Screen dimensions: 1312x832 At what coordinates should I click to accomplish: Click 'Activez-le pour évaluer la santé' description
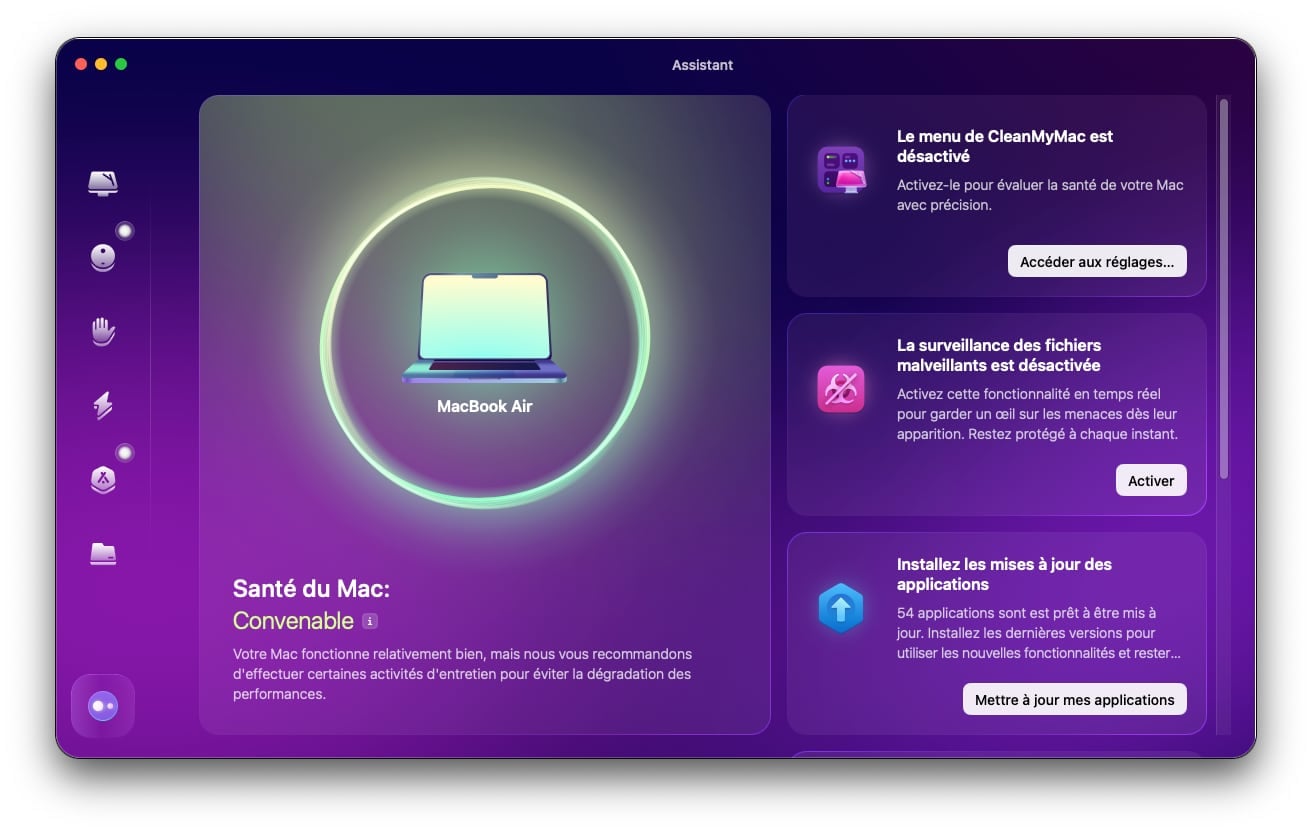tap(1040, 195)
